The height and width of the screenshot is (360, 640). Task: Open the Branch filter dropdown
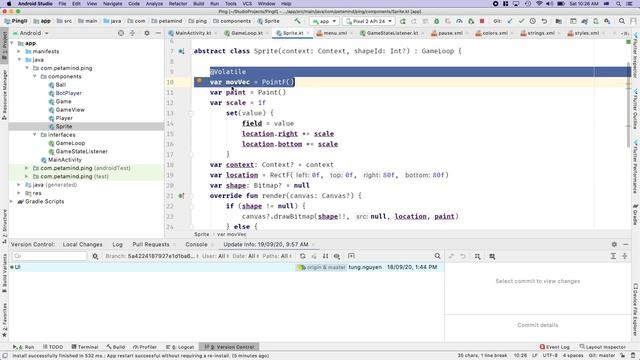coord(152,256)
